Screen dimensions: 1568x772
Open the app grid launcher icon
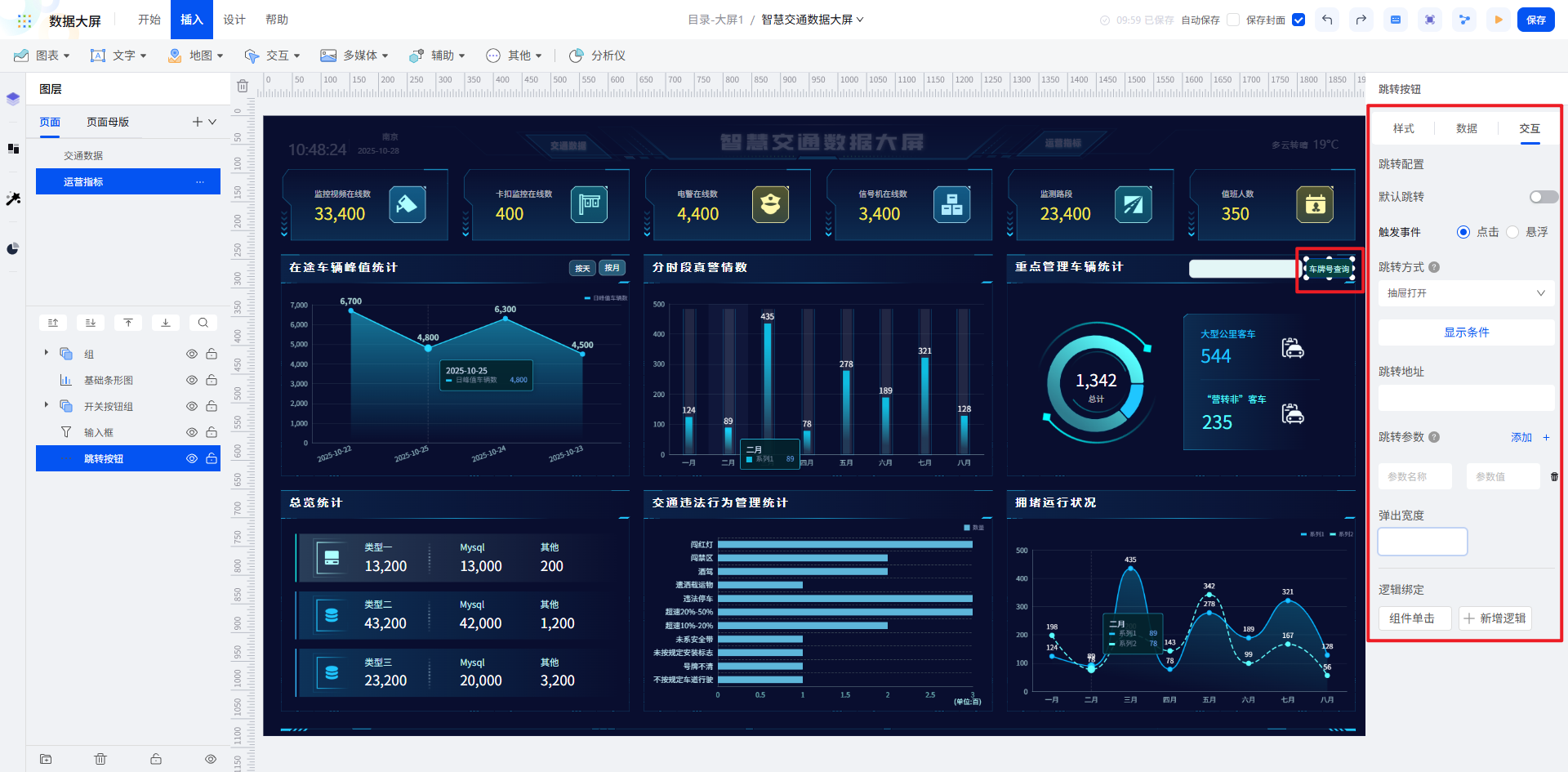(24, 20)
